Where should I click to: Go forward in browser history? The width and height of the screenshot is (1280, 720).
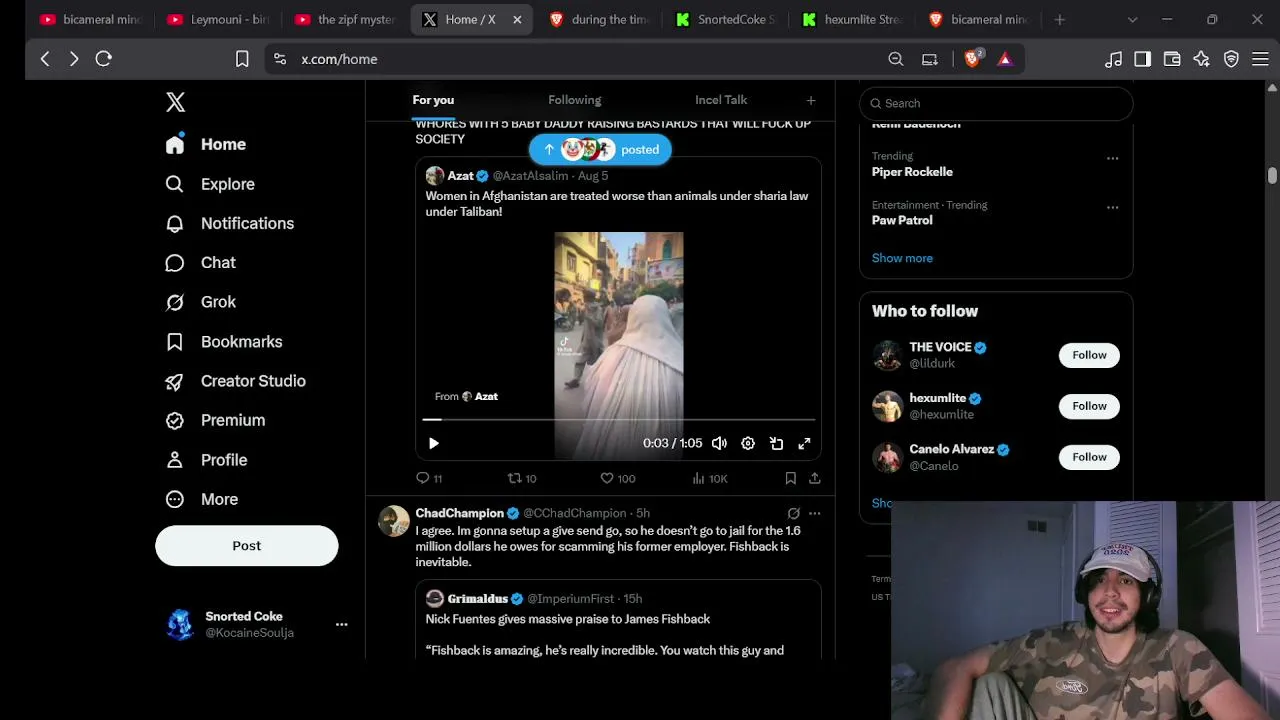click(74, 59)
